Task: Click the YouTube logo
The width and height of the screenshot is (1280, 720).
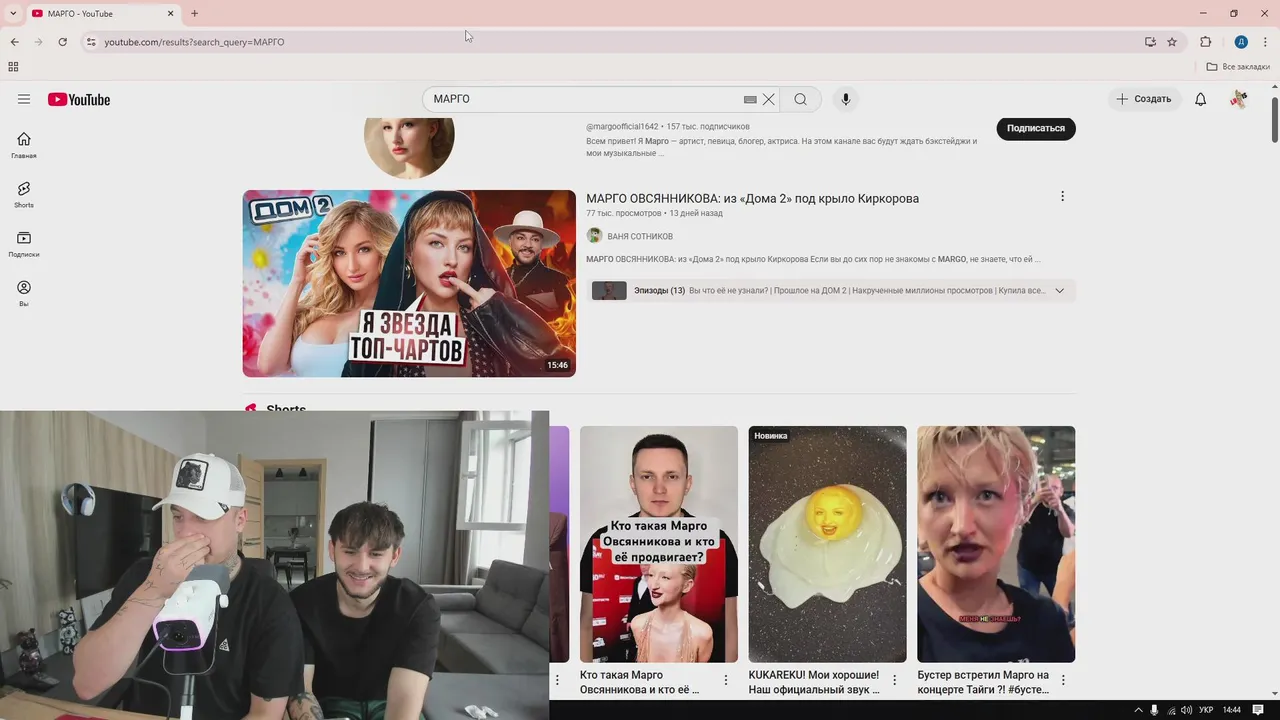Action: coord(79,99)
